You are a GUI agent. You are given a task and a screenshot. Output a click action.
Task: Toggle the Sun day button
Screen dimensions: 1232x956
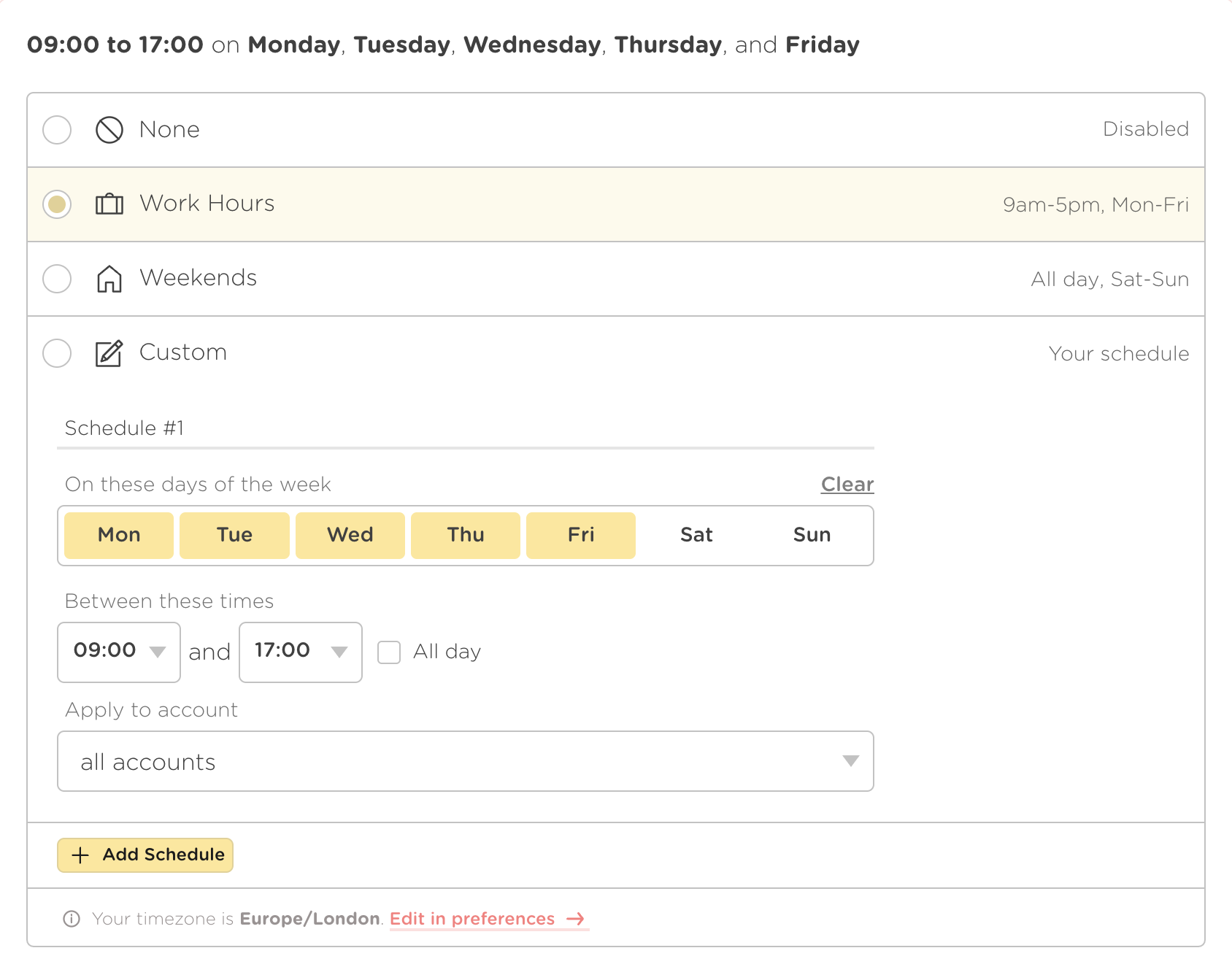(812, 535)
